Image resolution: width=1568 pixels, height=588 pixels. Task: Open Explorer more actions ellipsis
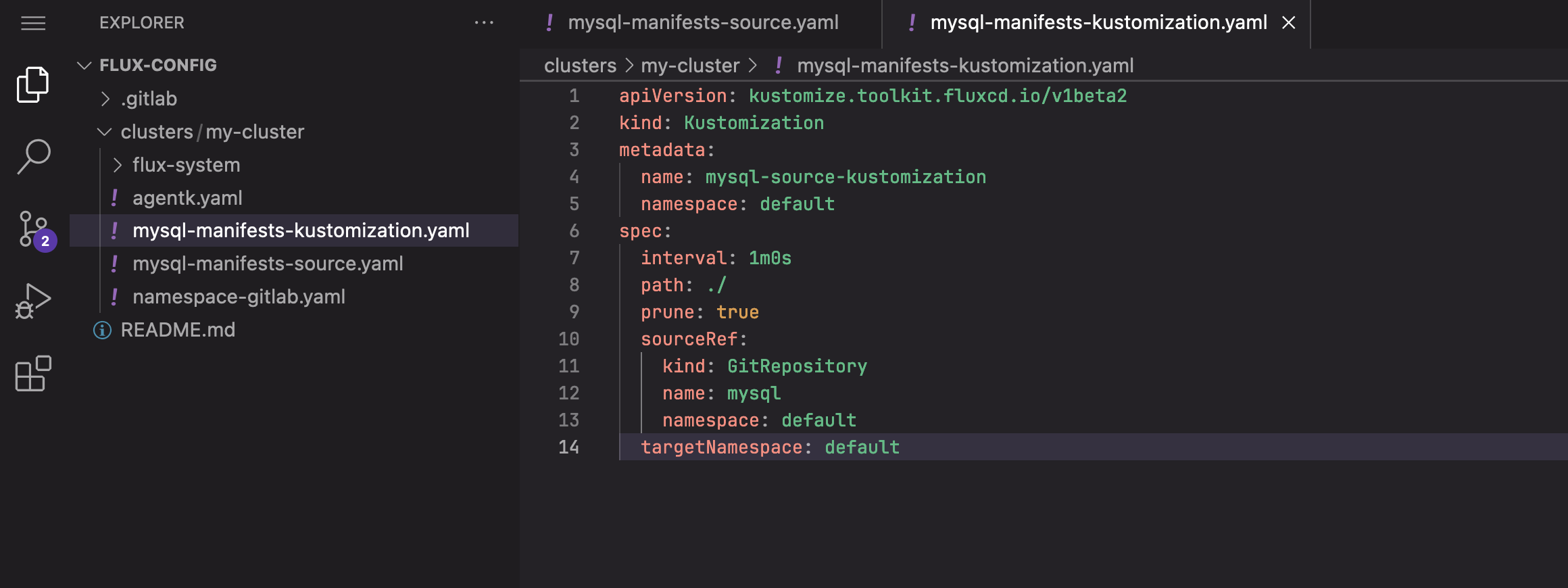pyautogui.click(x=484, y=23)
